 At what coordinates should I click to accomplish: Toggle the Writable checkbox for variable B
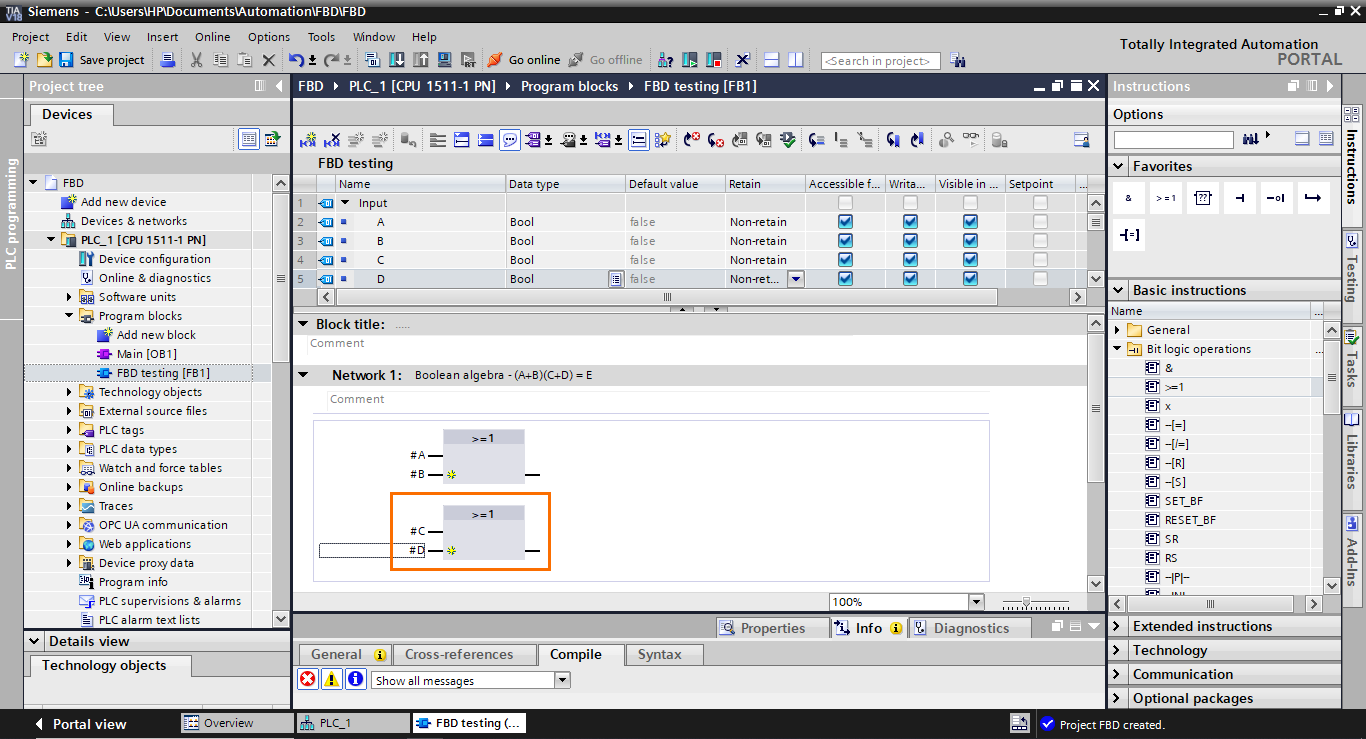[910, 240]
